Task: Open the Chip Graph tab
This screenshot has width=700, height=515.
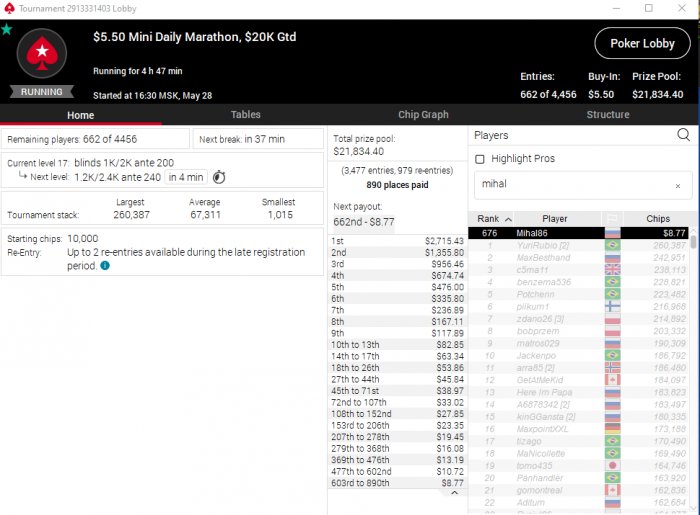Action: [423, 115]
